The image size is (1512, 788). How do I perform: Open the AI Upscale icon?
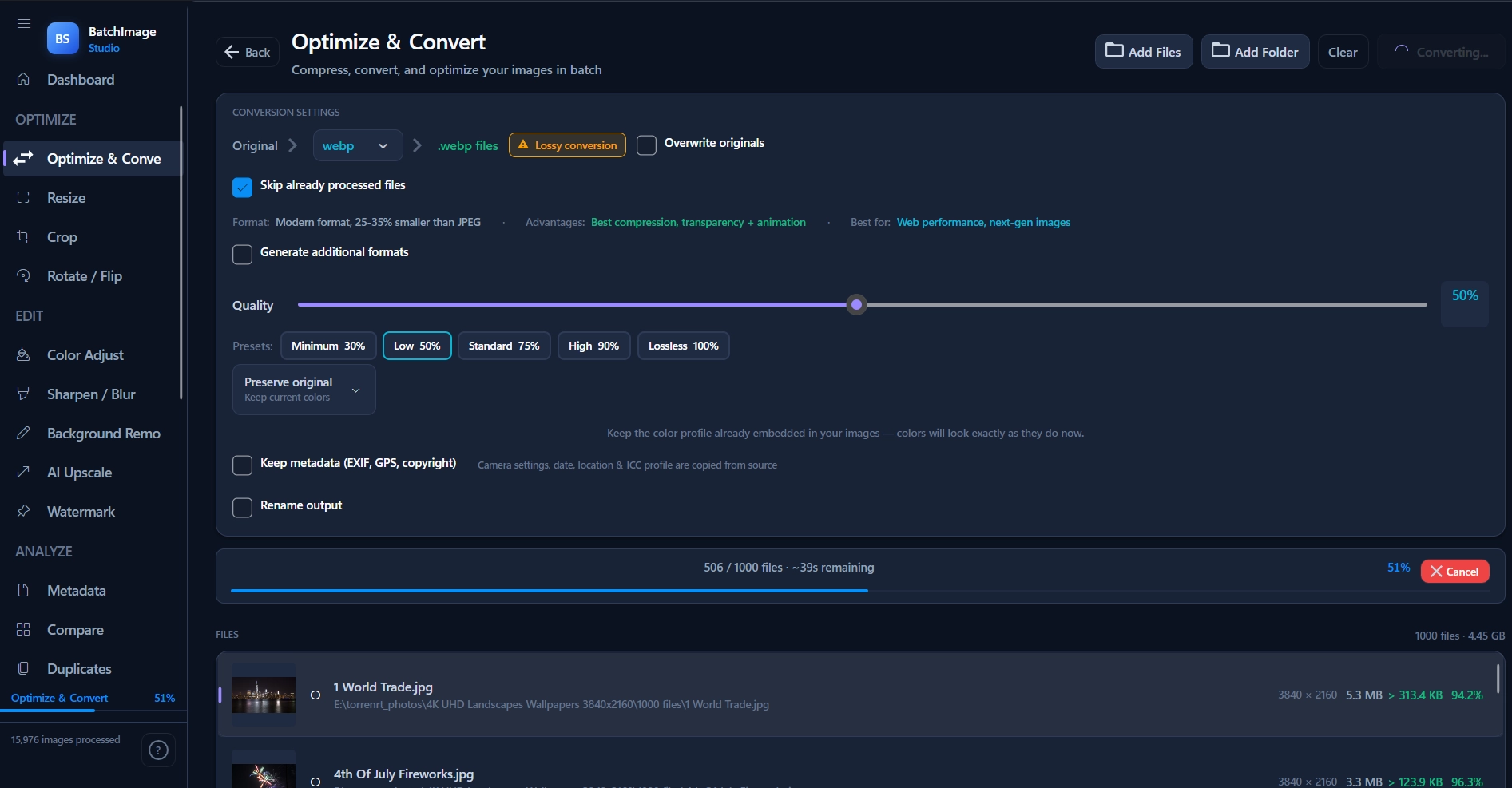[x=23, y=472]
